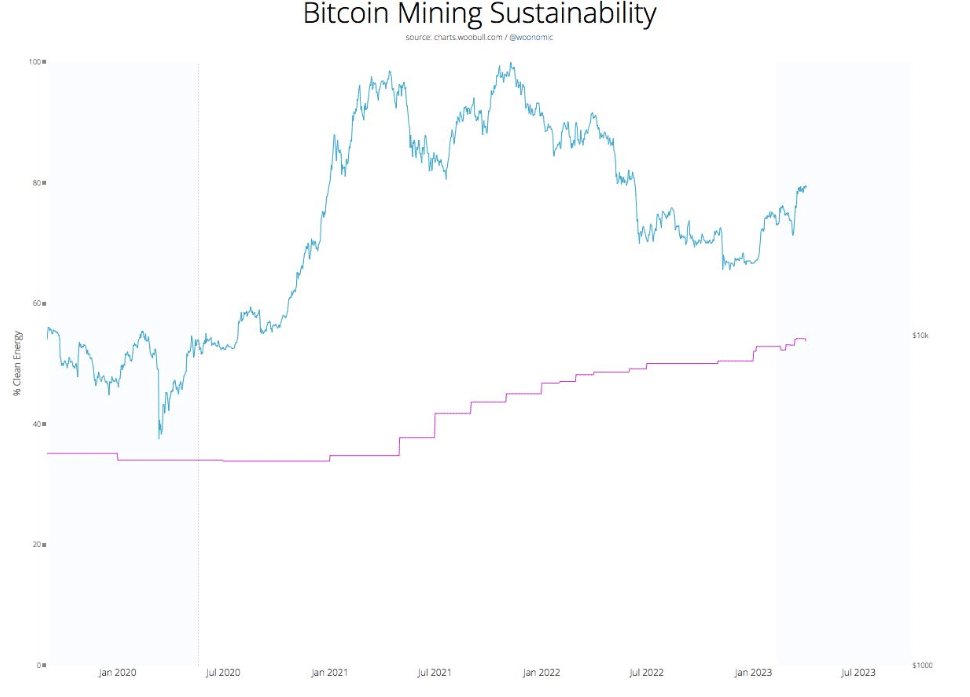
Task: Click the $10k right-axis price label
Action: [921, 335]
